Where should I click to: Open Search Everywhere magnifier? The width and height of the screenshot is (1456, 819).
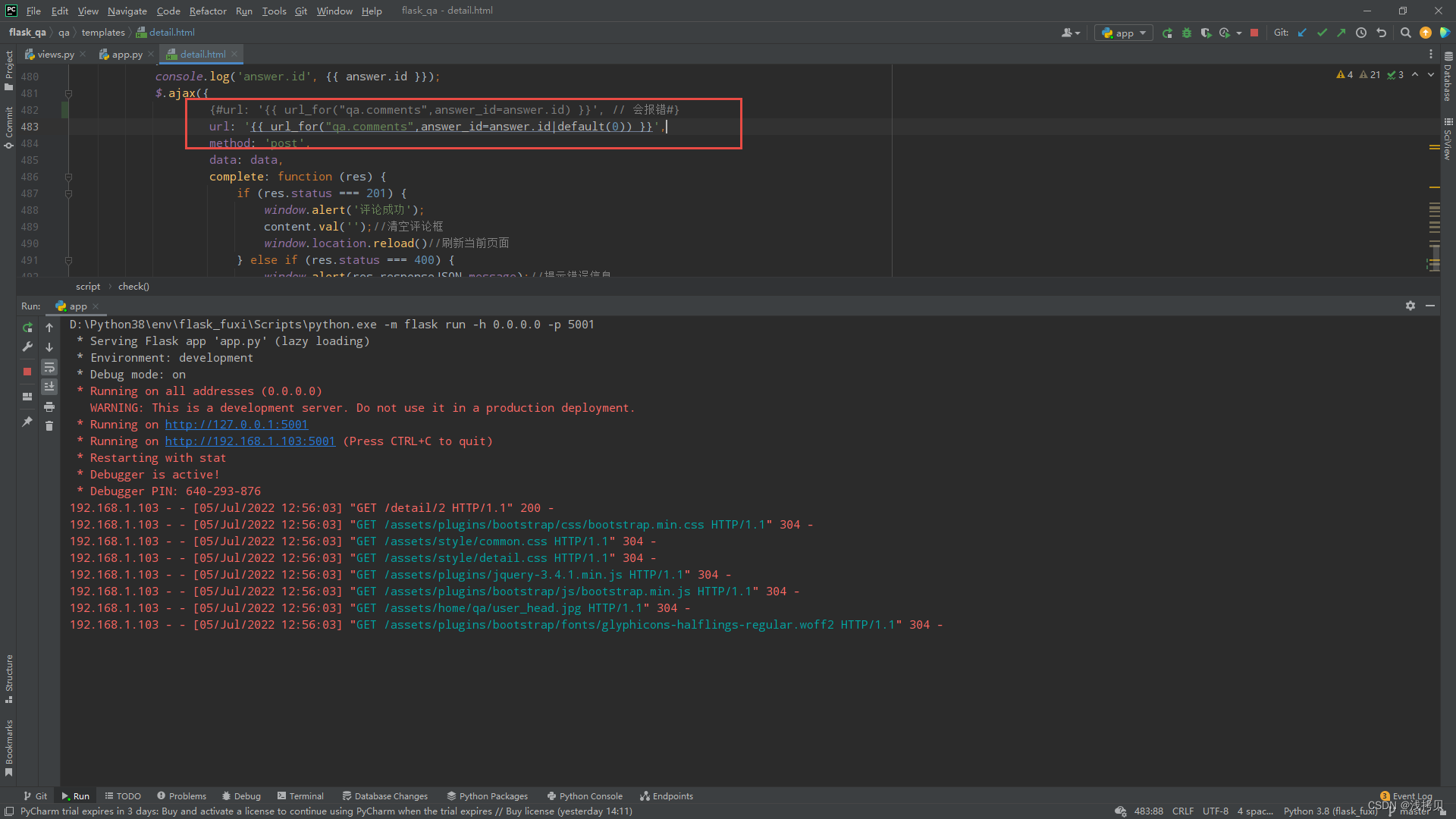[1406, 33]
